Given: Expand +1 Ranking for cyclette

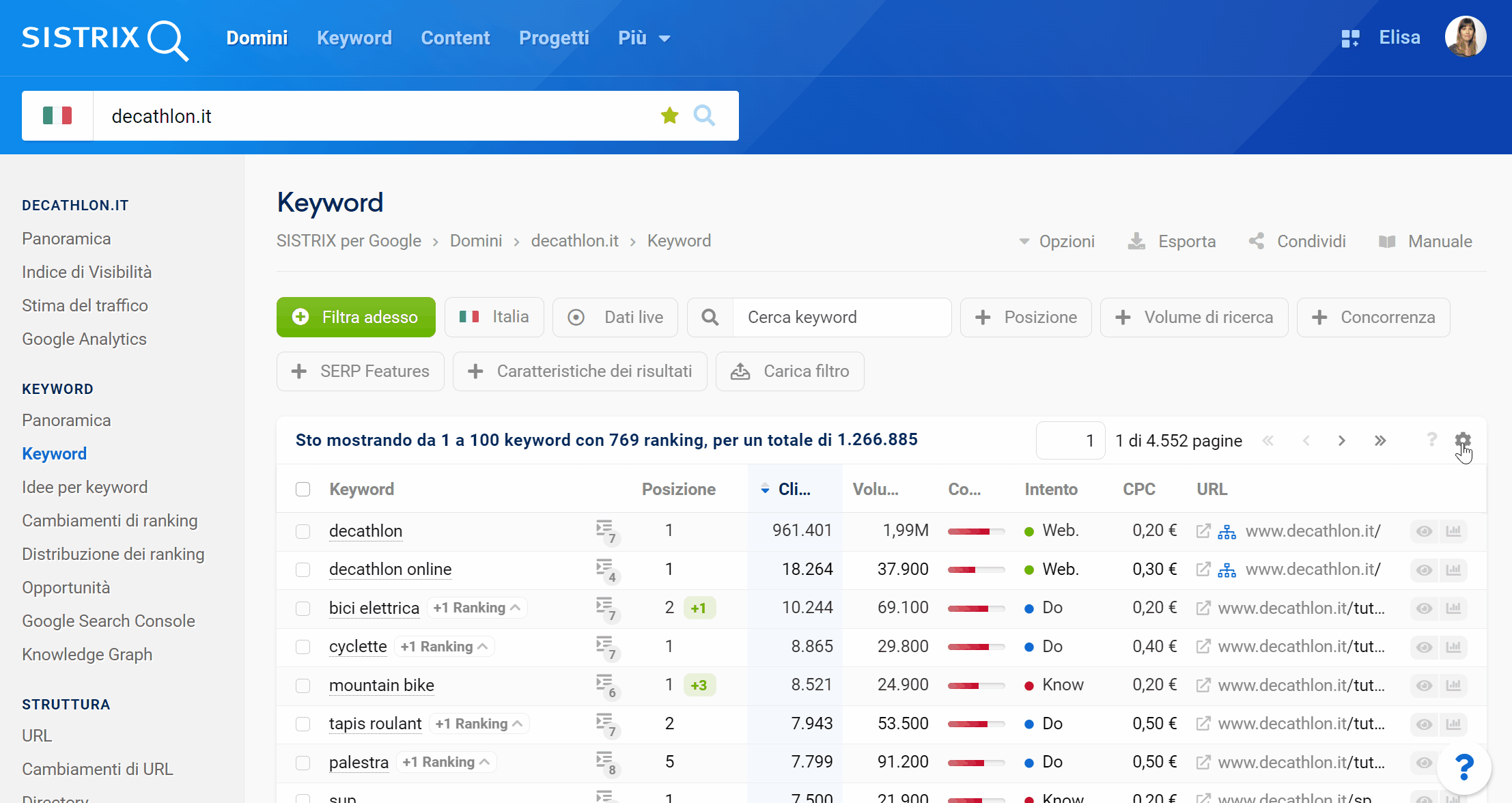Looking at the screenshot, I should (x=445, y=646).
